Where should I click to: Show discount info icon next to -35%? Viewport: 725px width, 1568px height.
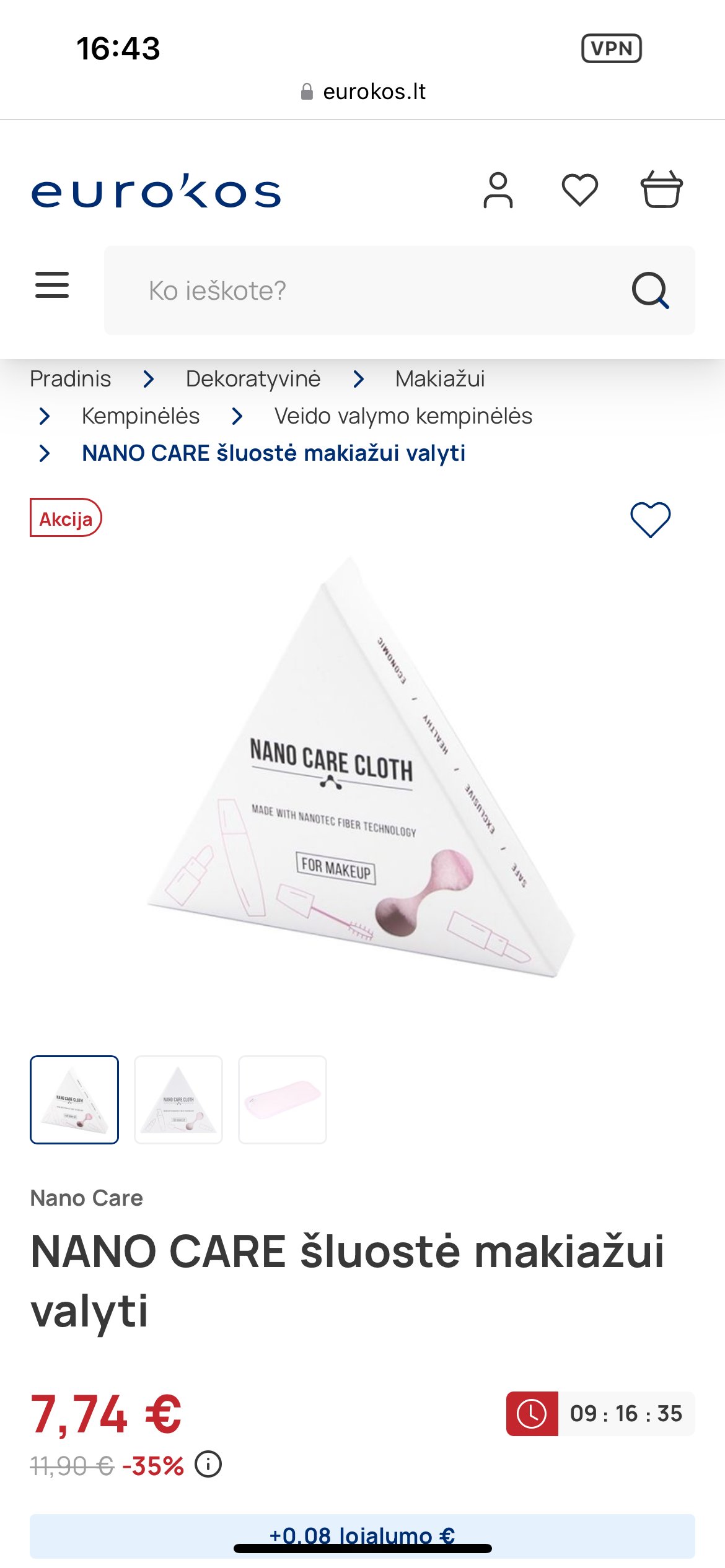(x=208, y=1465)
